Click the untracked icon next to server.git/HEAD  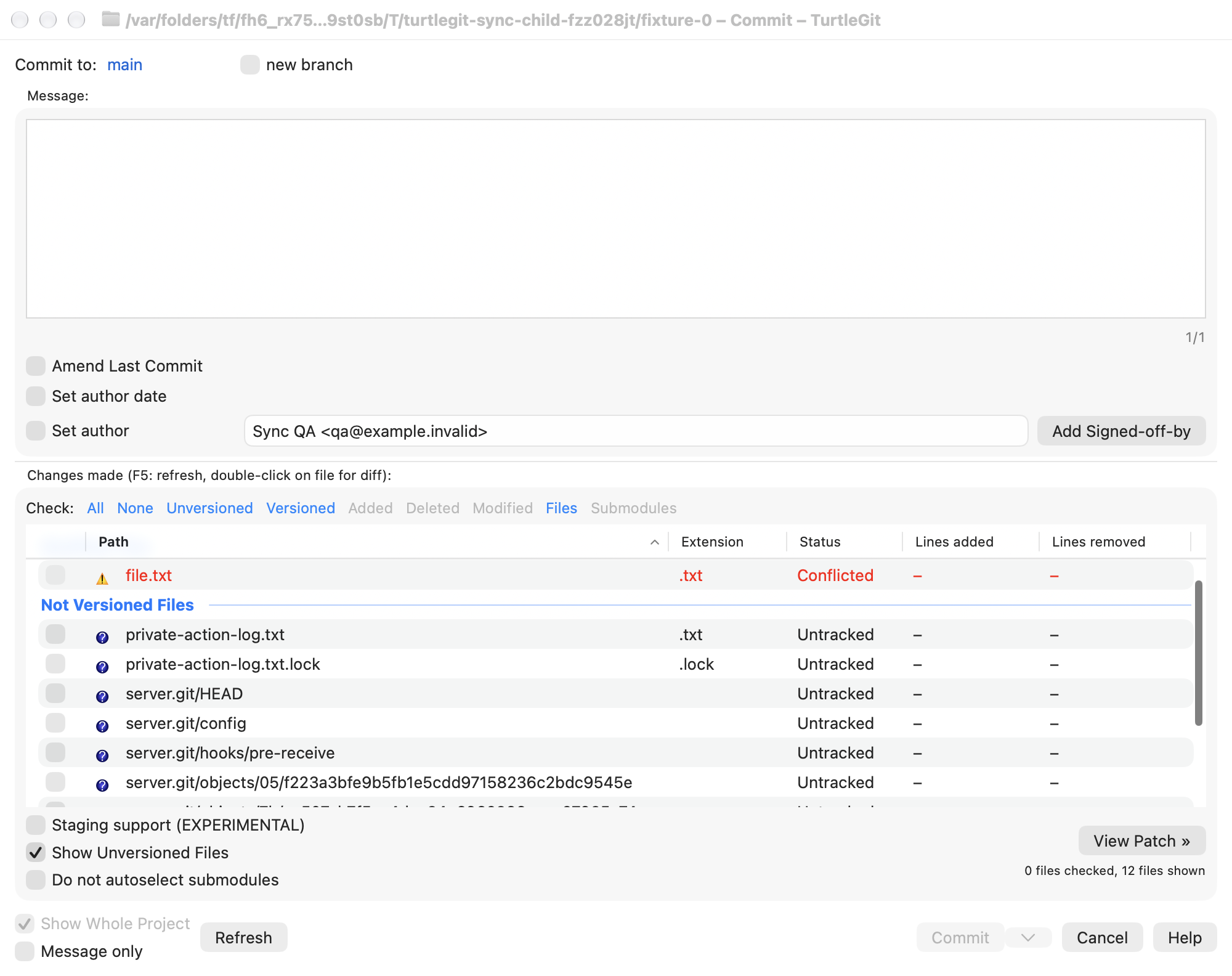coord(102,696)
